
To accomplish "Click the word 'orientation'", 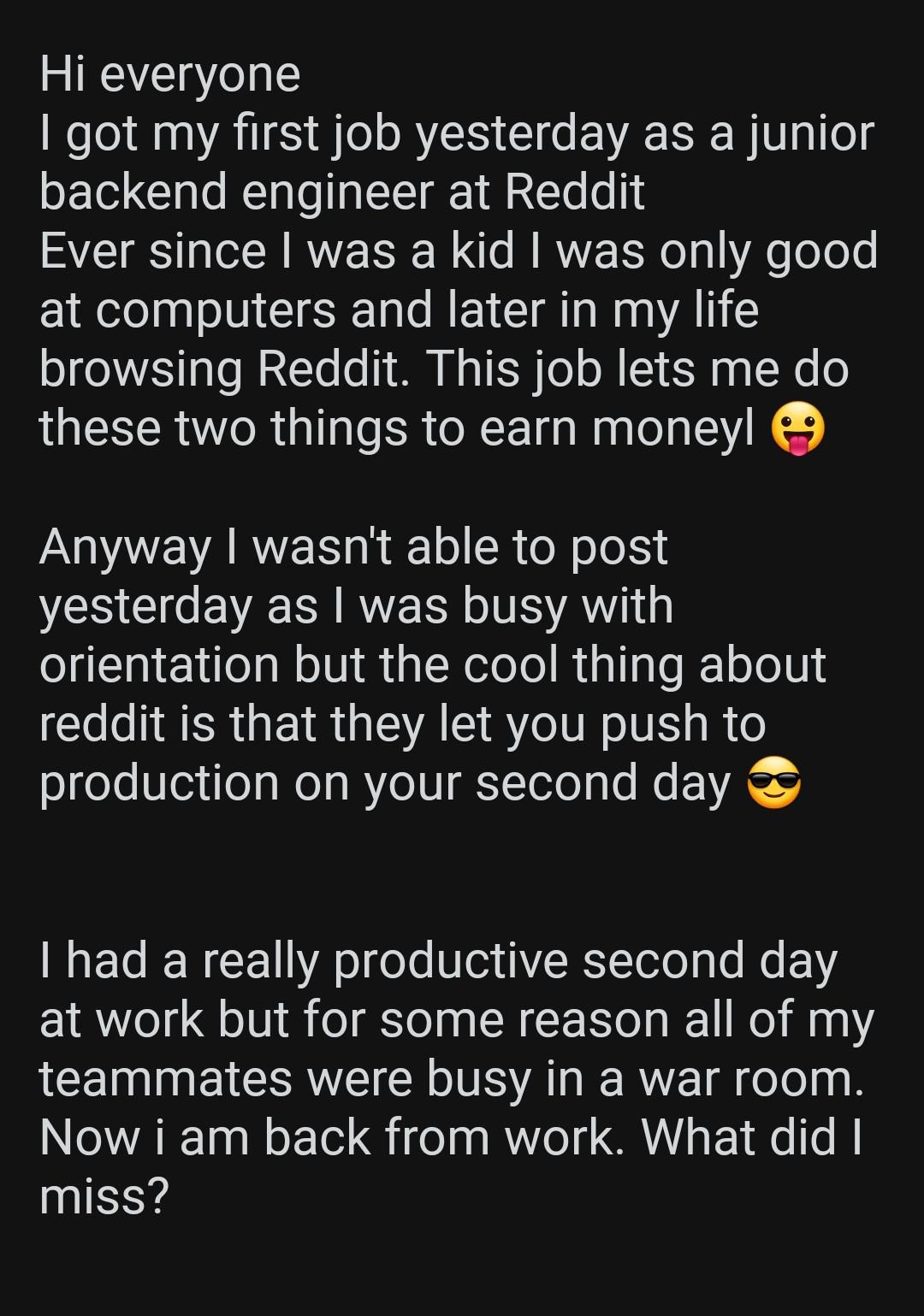I will [x=159, y=665].
